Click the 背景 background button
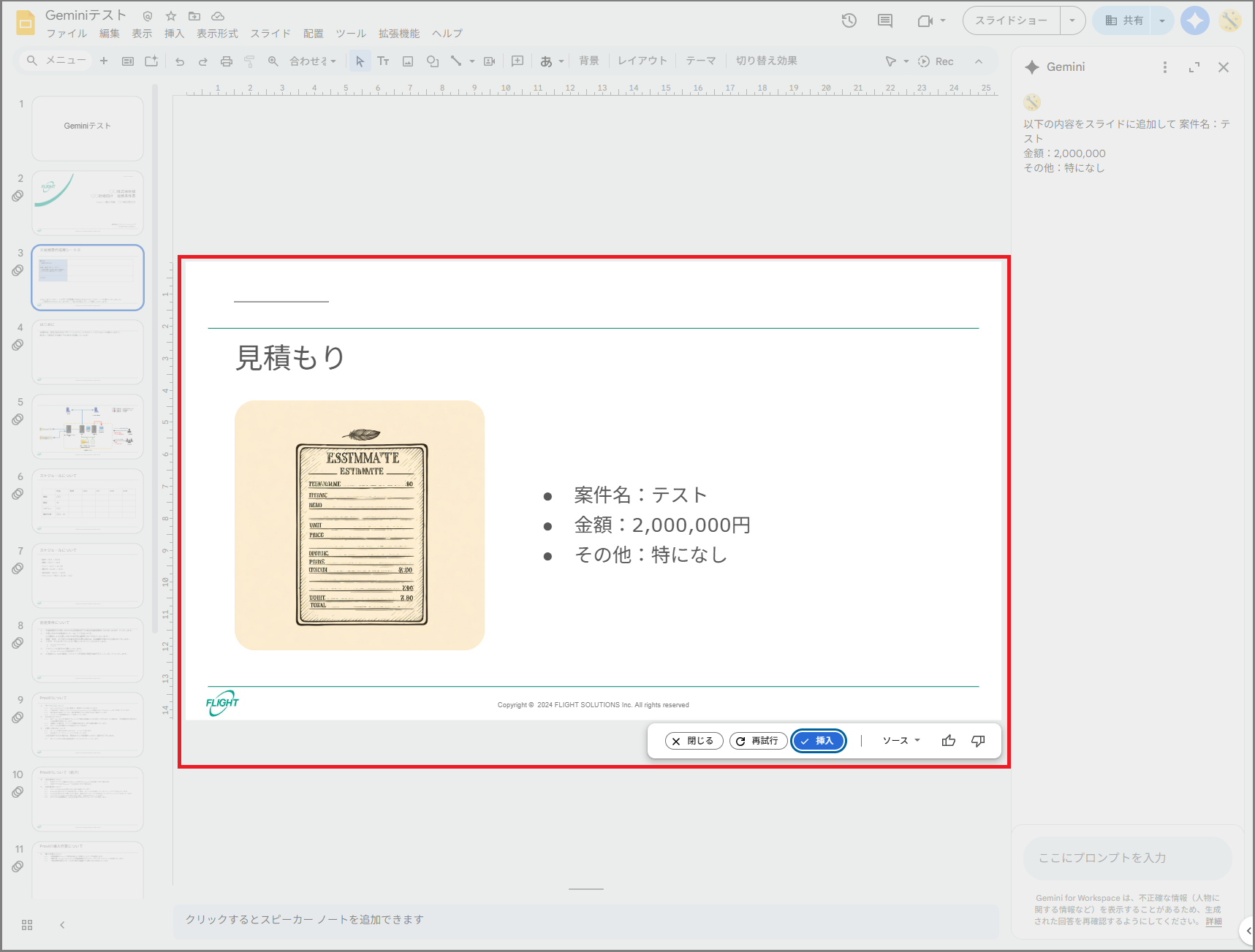The width and height of the screenshot is (1255, 952). (x=589, y=61)
